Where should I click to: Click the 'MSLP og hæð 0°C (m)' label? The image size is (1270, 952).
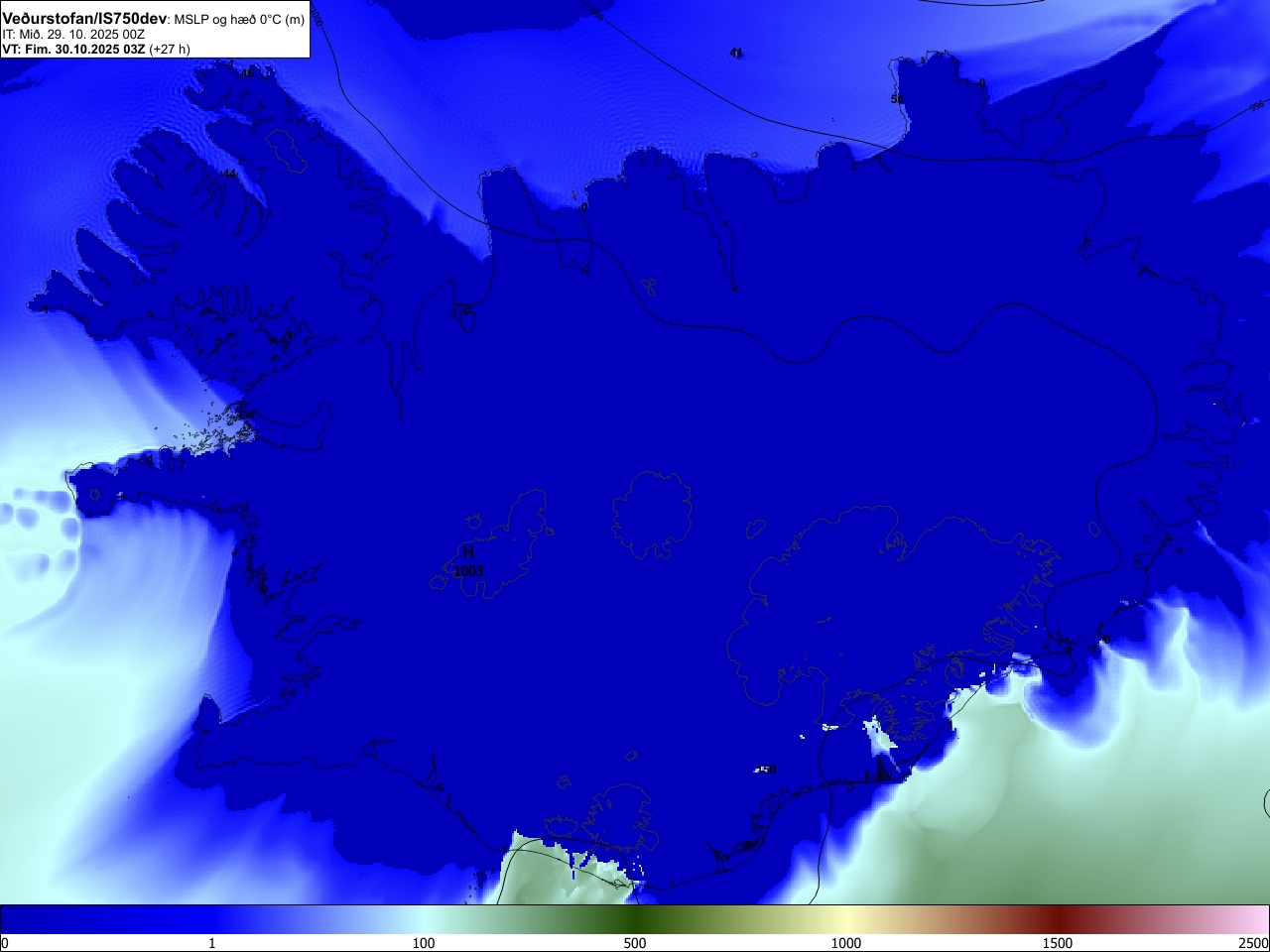[239, 20]
